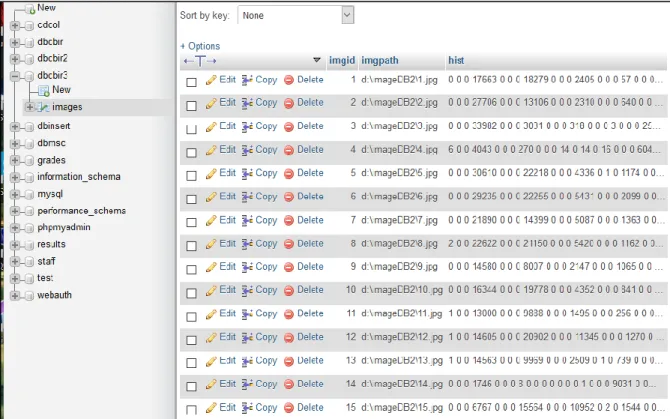Click the pencil Edit icon for imgid 1

[x=211, y=80]
